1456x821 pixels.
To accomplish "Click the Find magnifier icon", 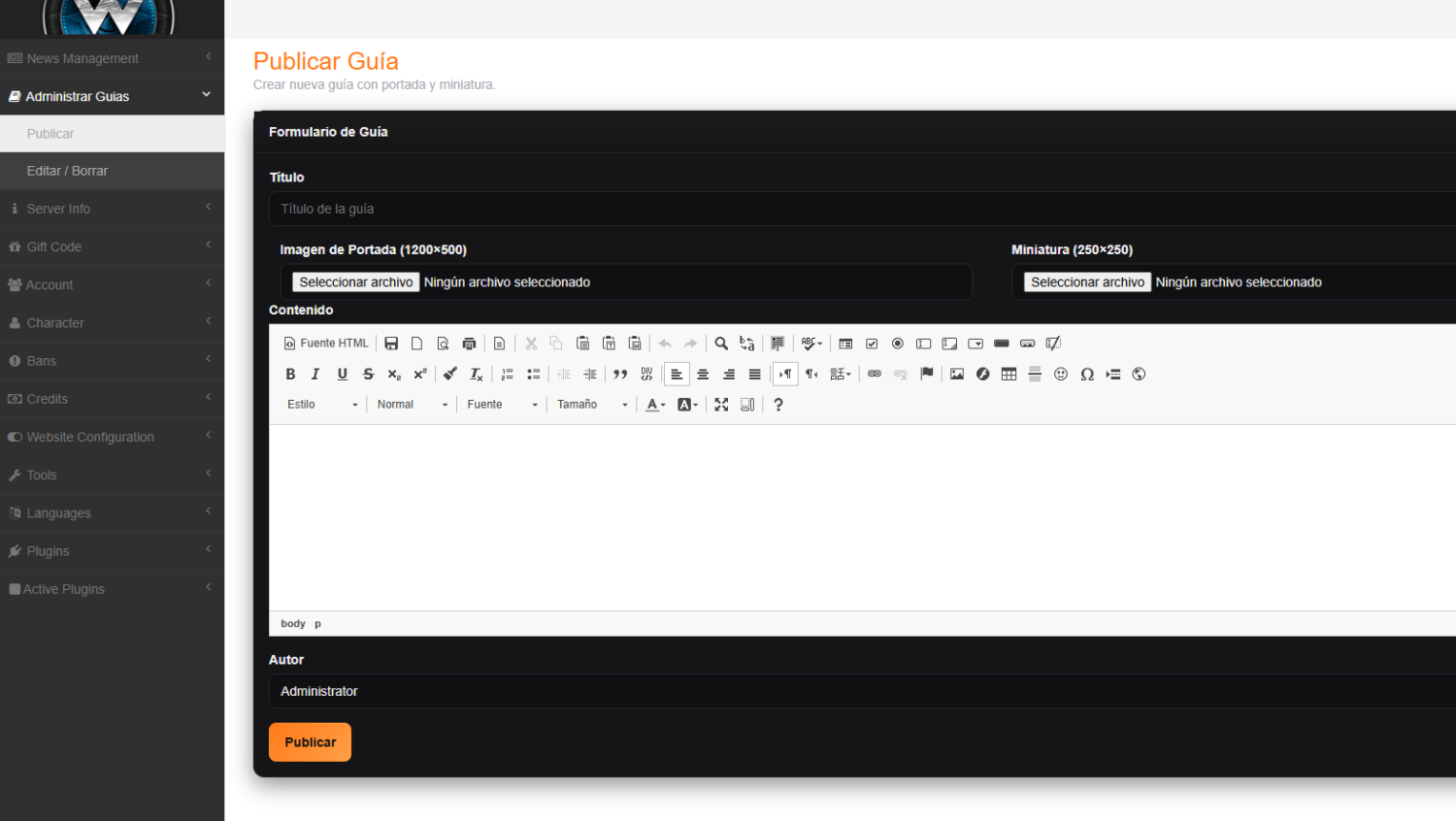I will pos(721,343).
